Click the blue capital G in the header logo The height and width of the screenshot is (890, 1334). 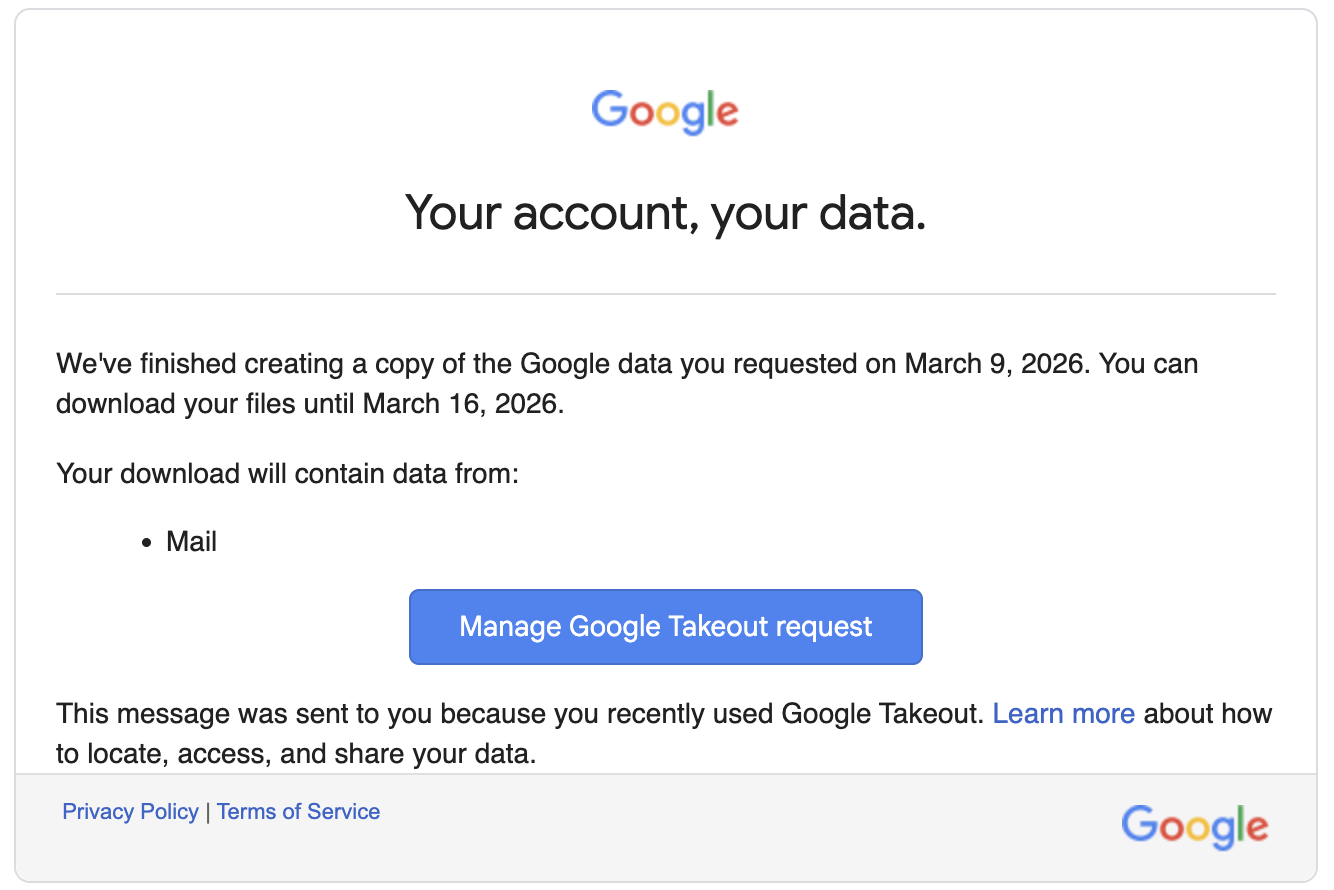pos(610,110)
